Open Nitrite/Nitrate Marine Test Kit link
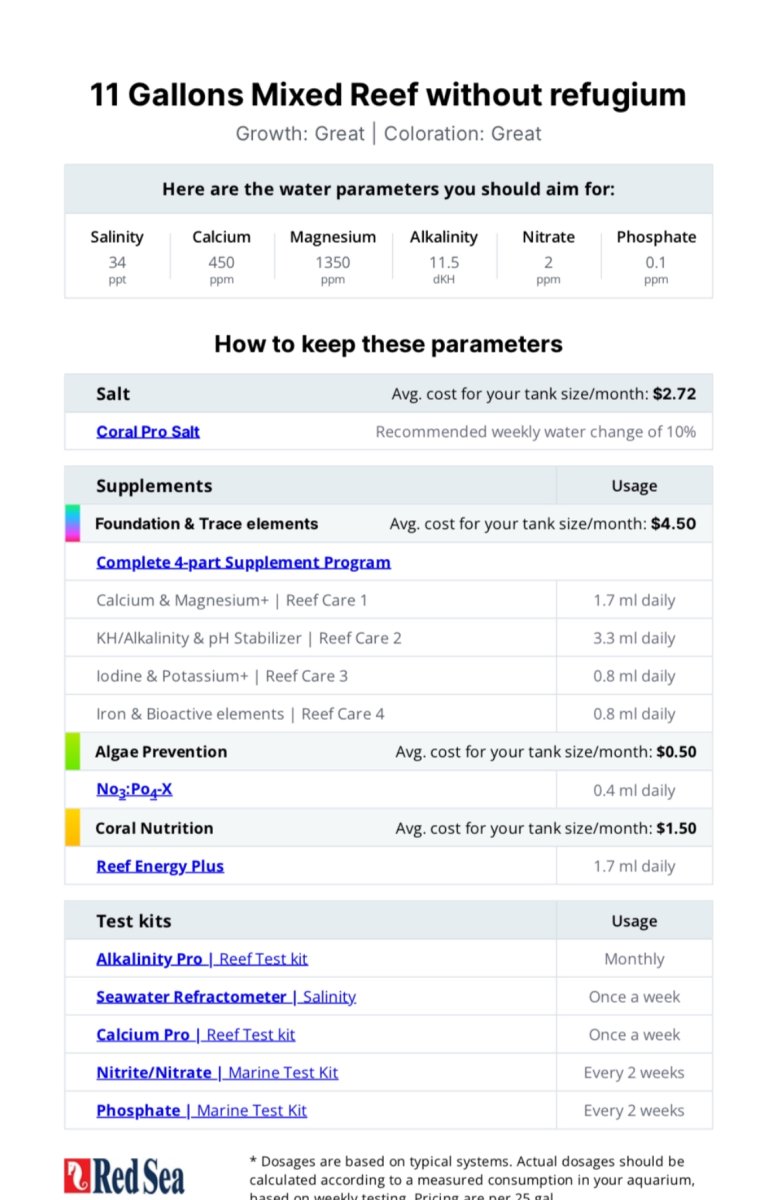 pos(217,1073)
